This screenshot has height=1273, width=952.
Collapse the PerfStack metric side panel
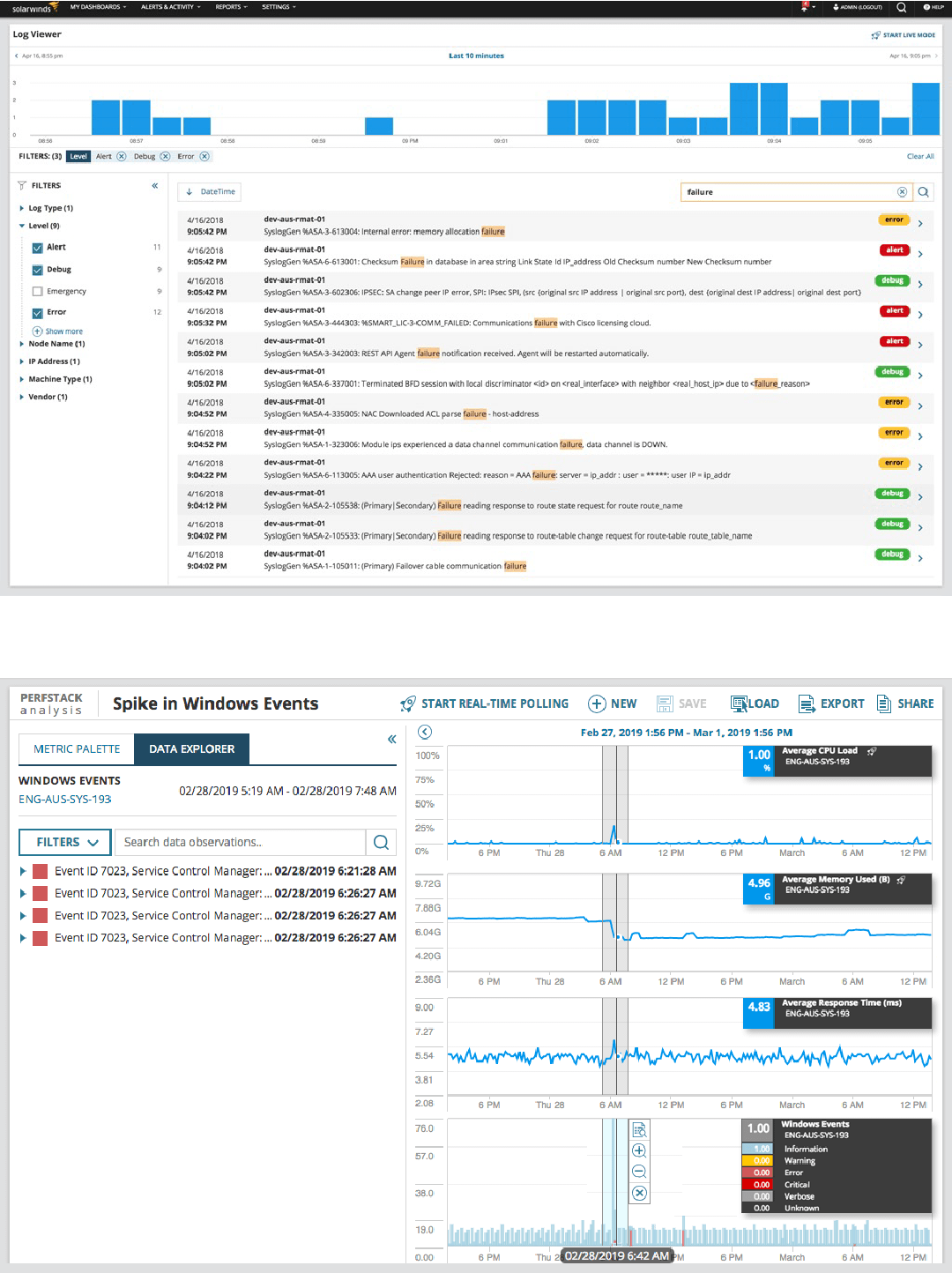tap(392, 740)
